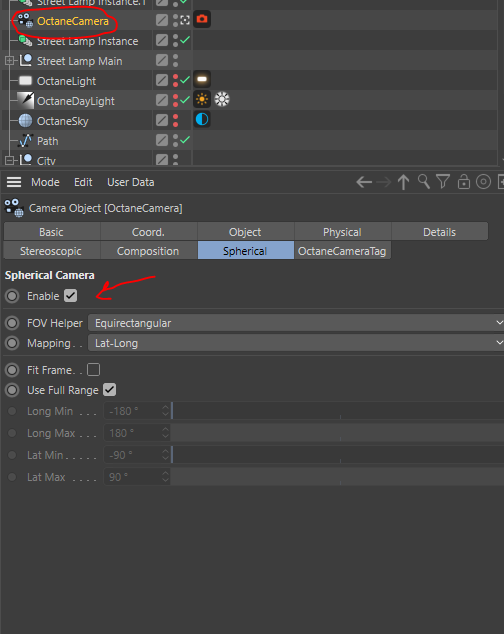Select the OctaneCamera object in the tree
This screenshot has width=504, height=634.
coord(72,21)
